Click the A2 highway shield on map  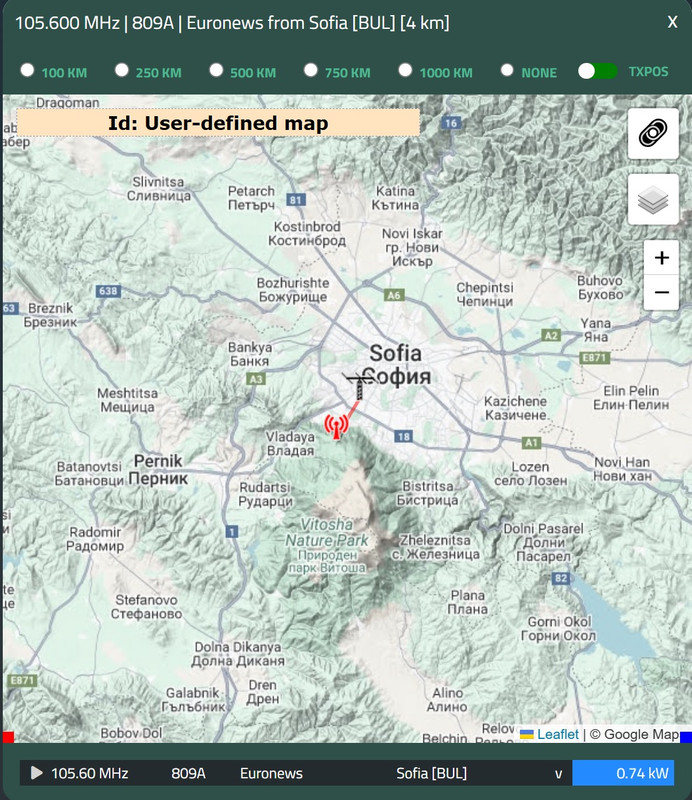pyautogui.click(x=551, y=335)
